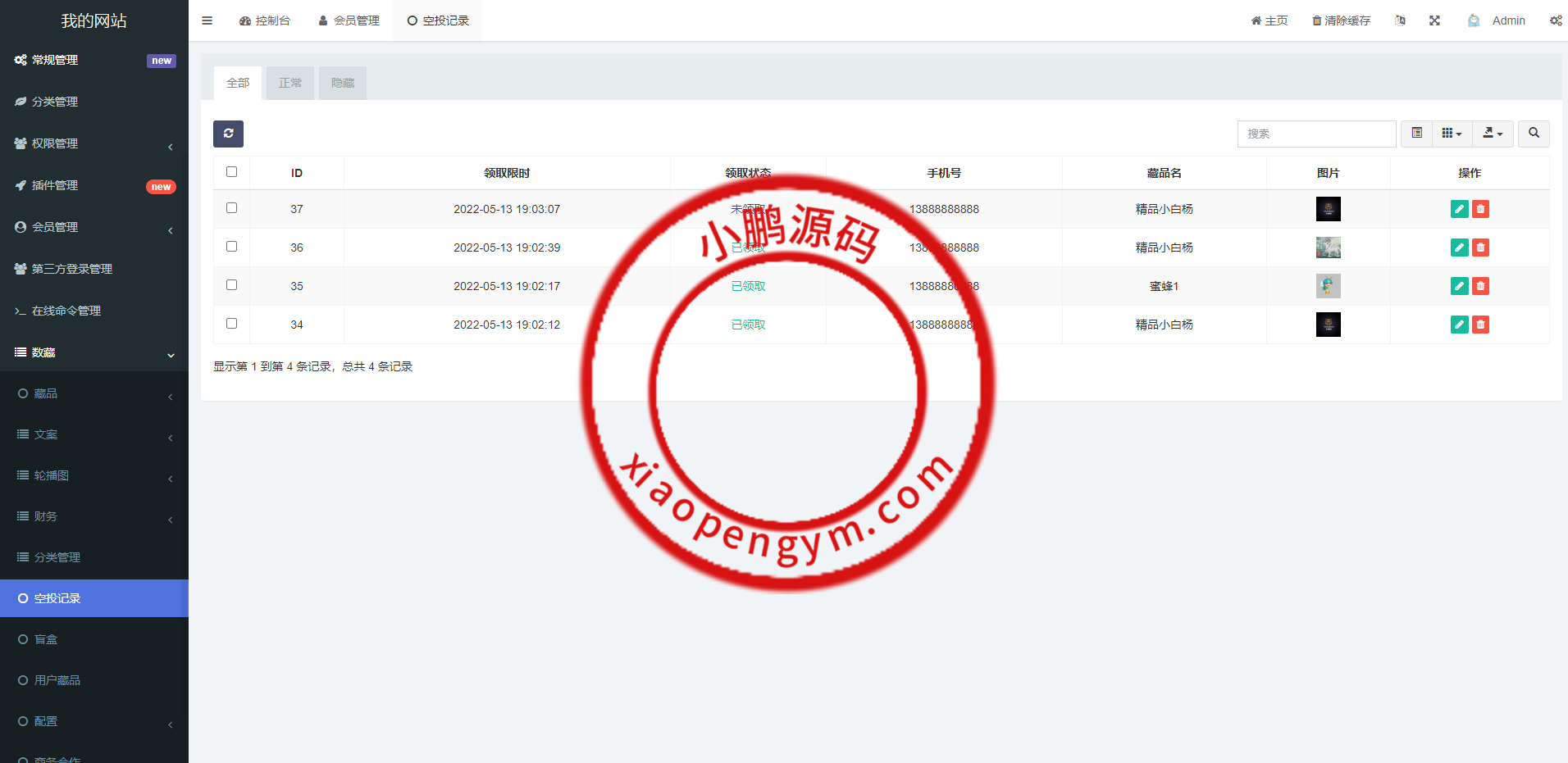Click the refresh table button
The height and width of the screenshot is (763, 1568).
228,134
